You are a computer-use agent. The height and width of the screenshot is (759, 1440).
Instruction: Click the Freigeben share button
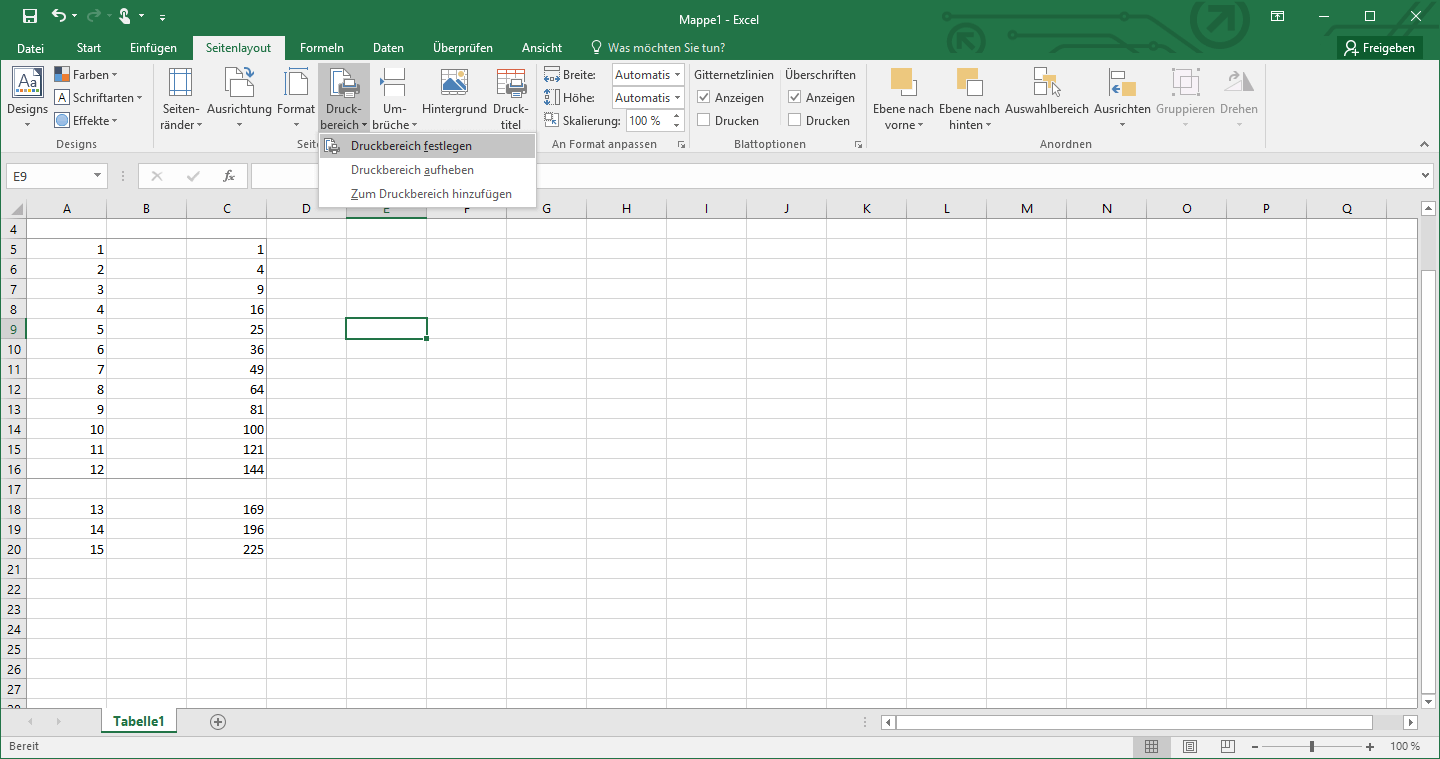click(1380, 48)
